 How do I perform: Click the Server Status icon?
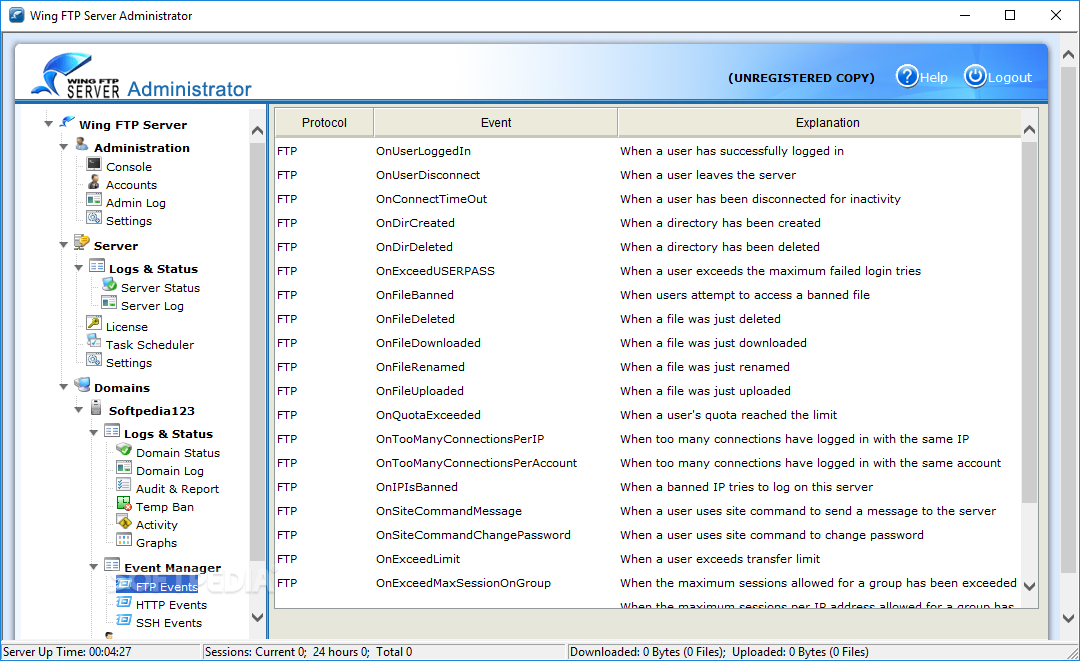(x=109, y=284)
